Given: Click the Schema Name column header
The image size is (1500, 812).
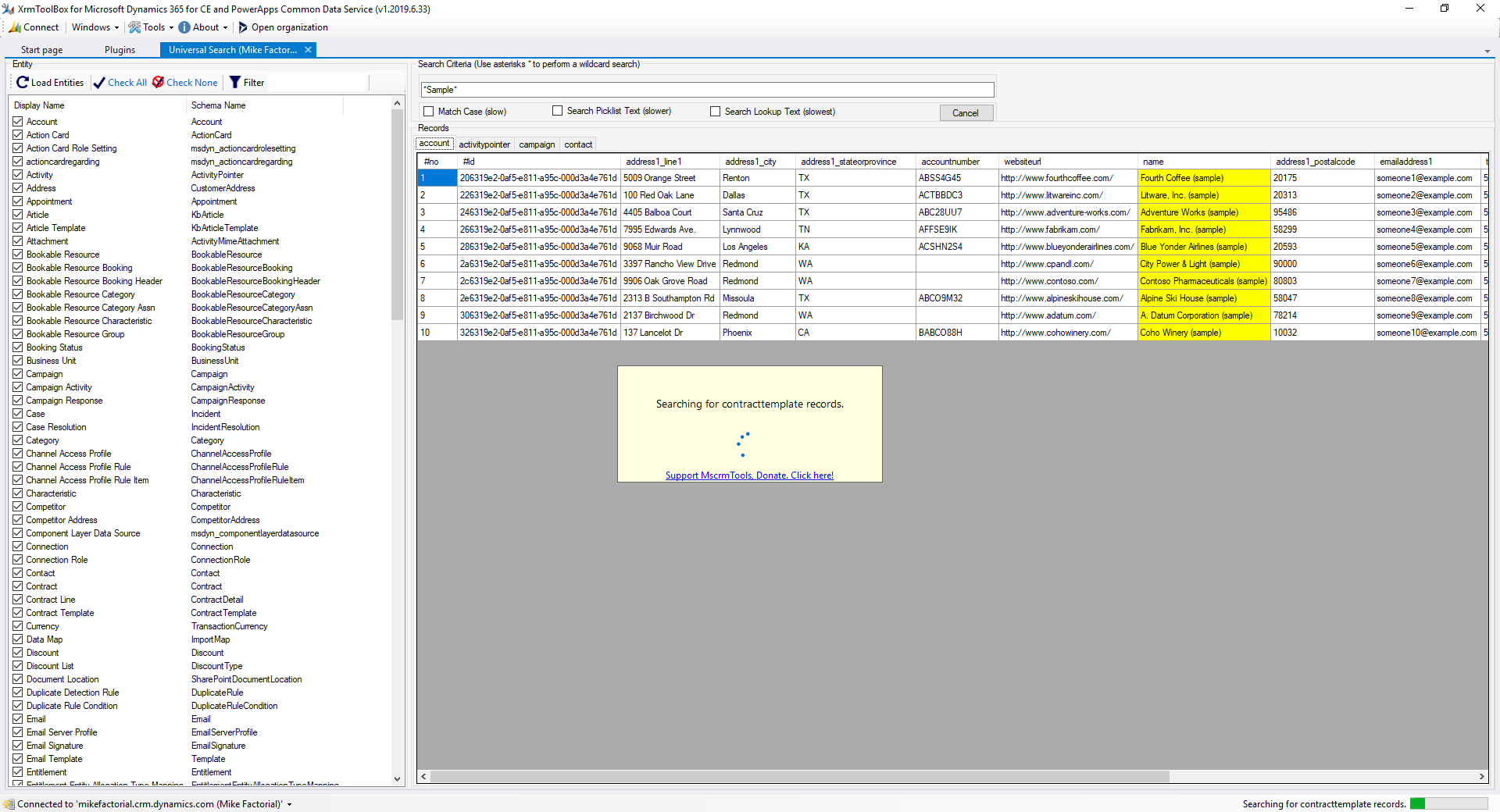Looking at the screenshot, I should point(265,105).
